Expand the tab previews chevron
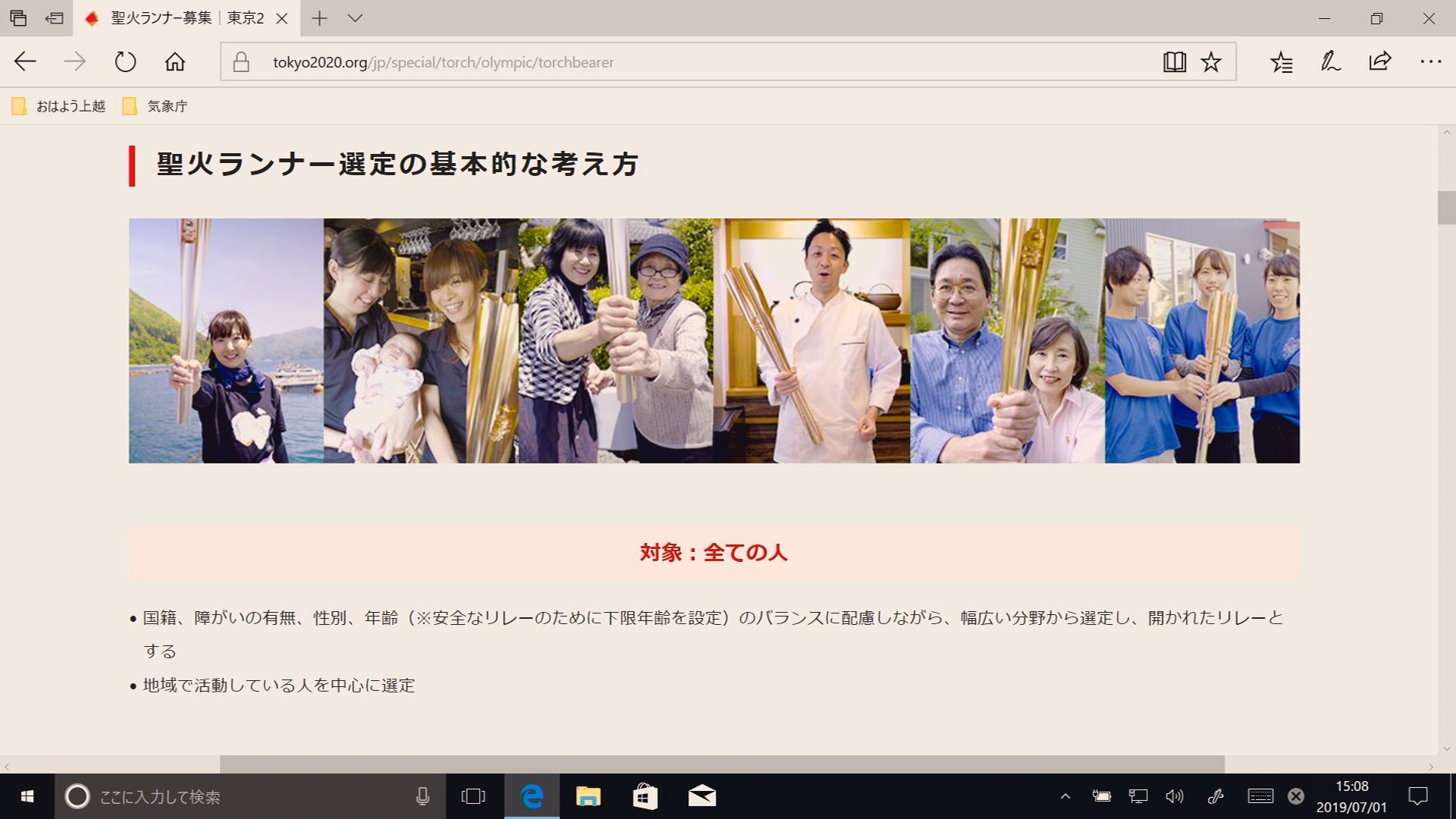 (x=355, y=18)
